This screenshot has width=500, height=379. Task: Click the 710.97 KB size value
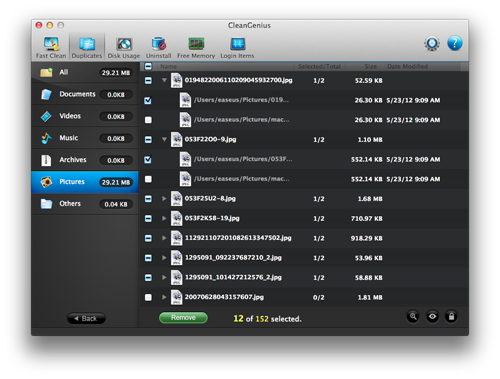(x=366, y=219)
